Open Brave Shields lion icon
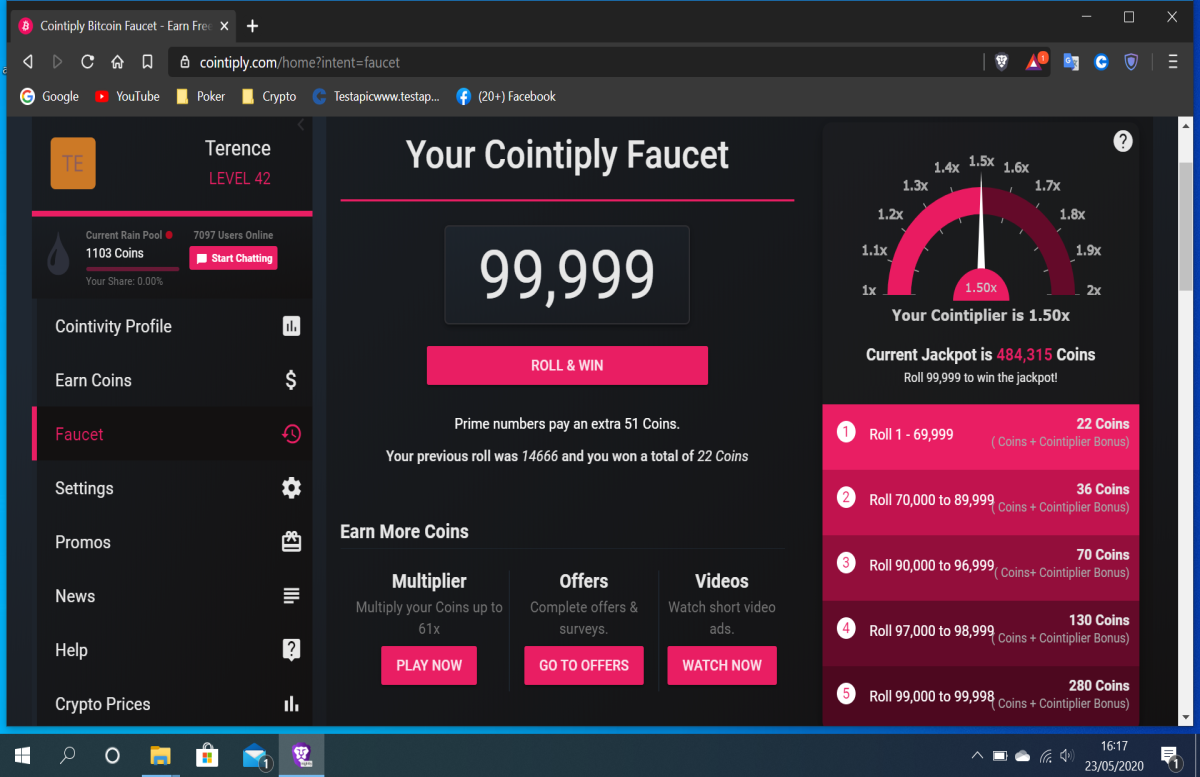 (1002, 62)
